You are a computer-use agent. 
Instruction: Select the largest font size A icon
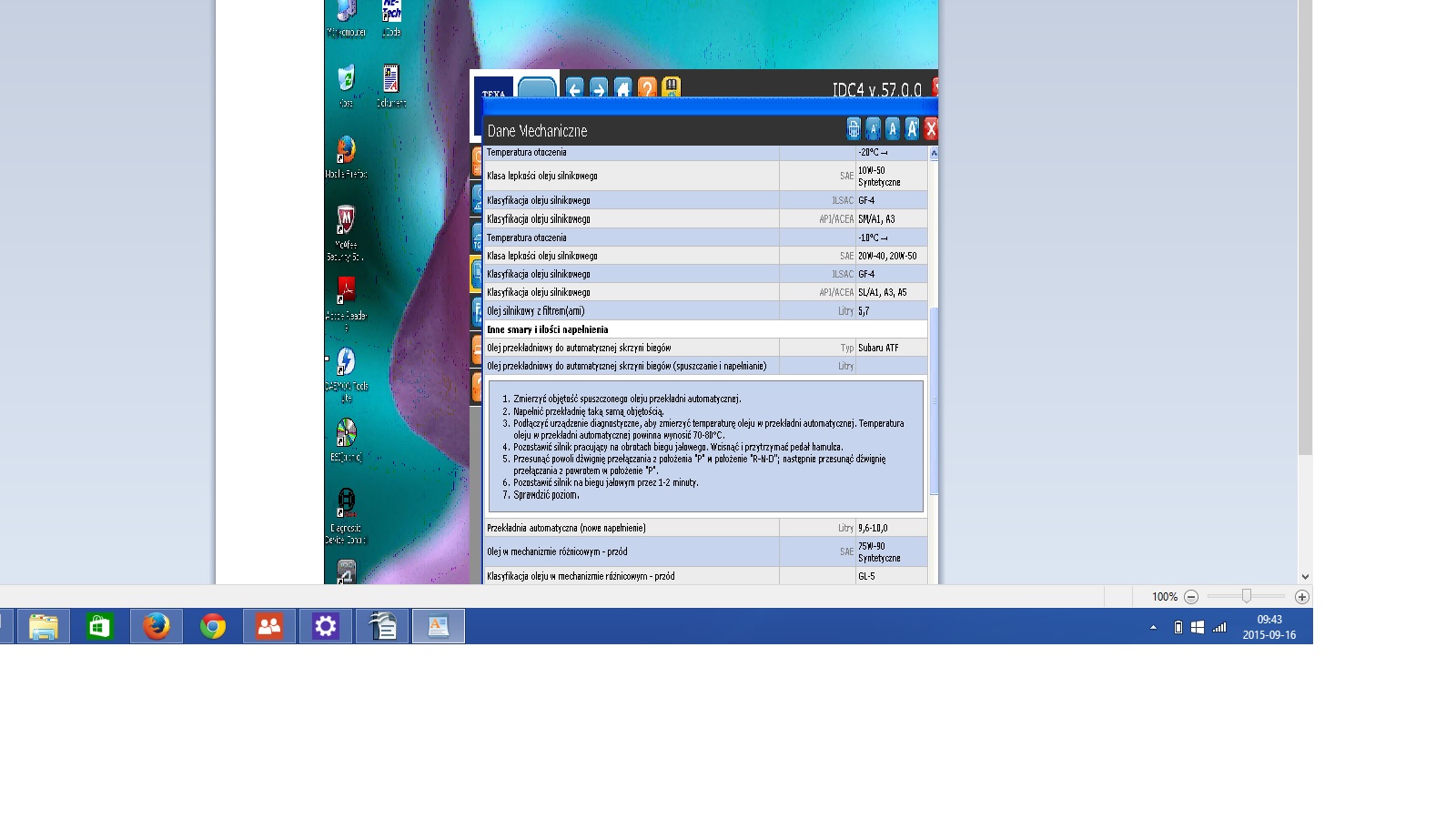912,129
